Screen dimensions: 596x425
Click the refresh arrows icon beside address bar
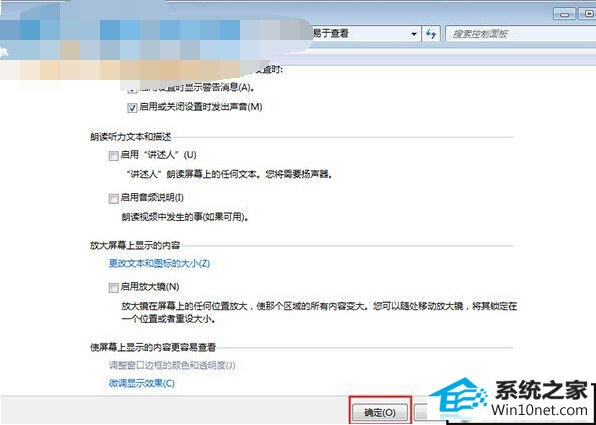[x=431, y=34]
